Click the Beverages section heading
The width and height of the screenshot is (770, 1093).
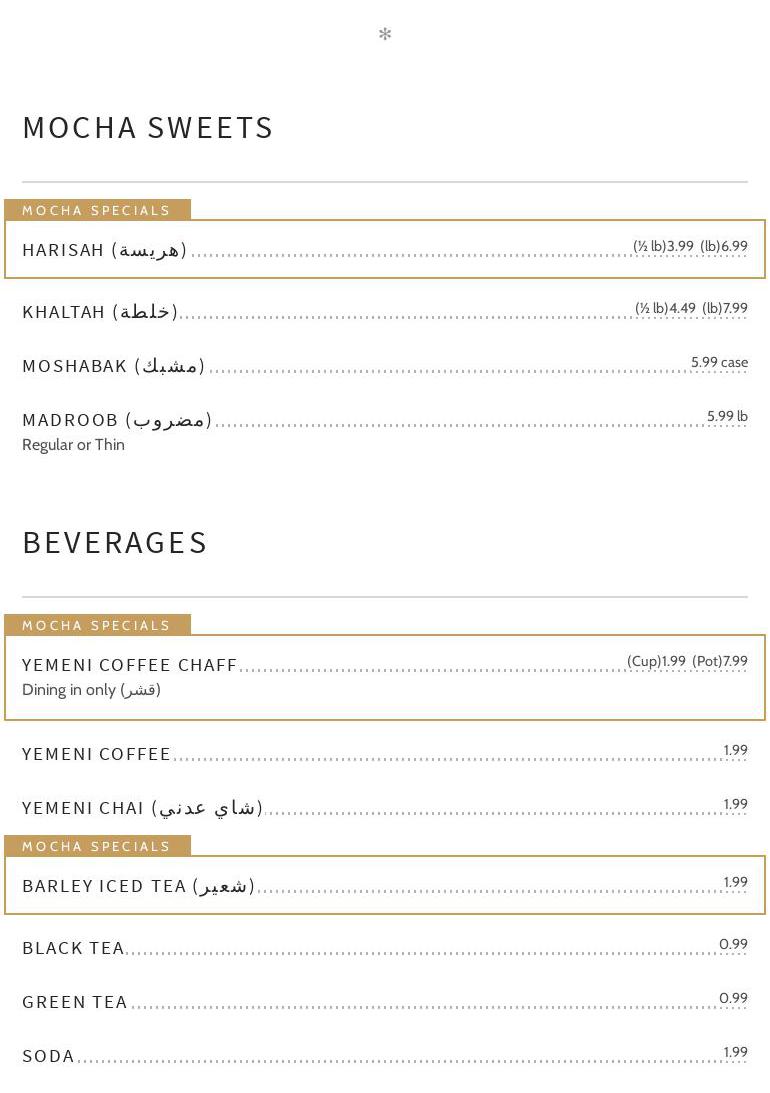point(115,543)
